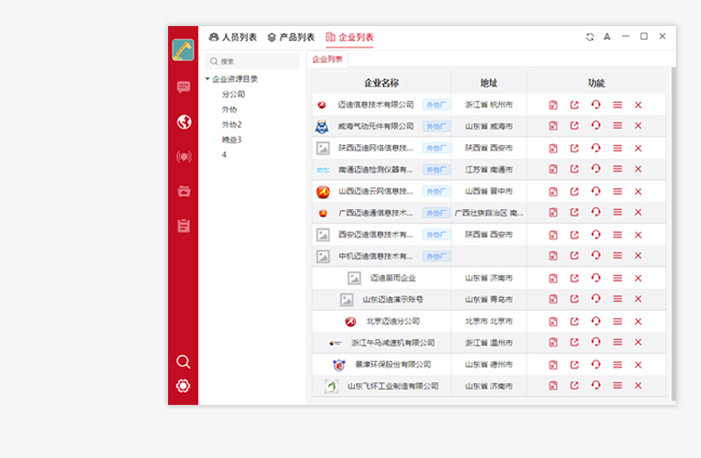Click the headset icon for 北京迈迪分公司
701x458 pixels.
click(x=595, y=321)
